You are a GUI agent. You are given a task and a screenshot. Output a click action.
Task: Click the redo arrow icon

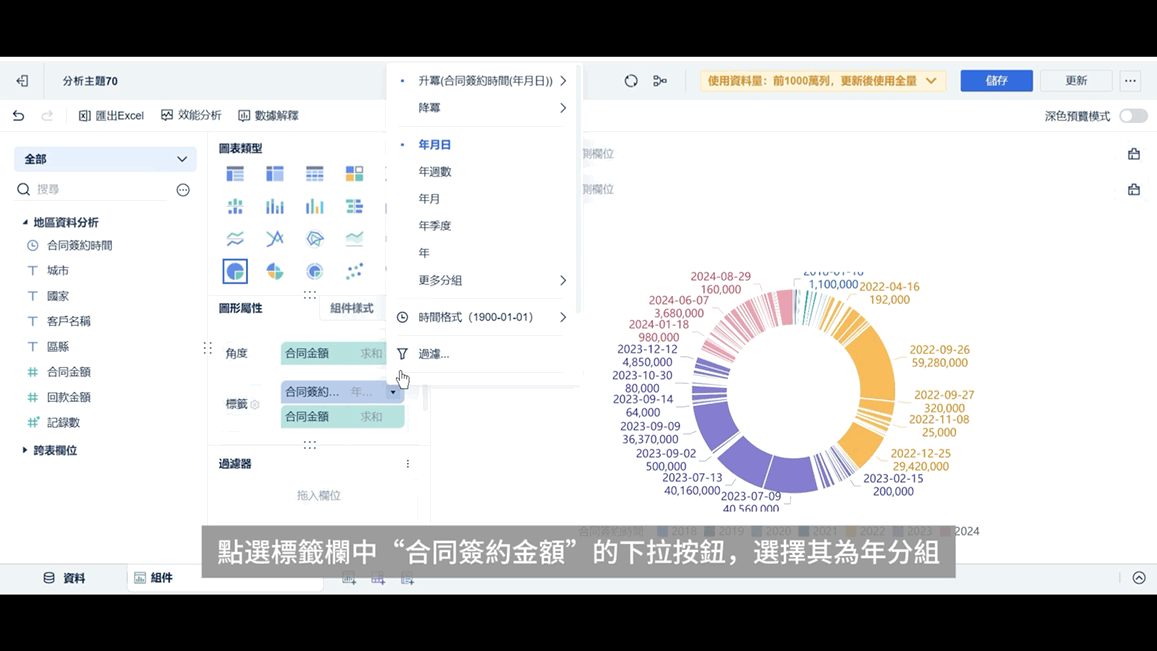47,116
